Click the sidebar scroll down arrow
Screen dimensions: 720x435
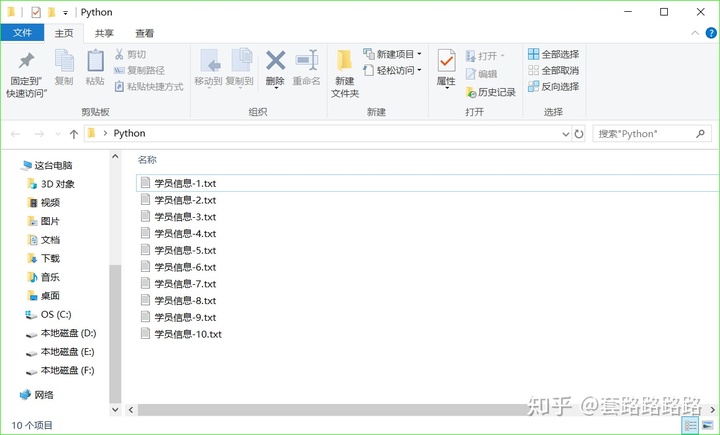115,409
